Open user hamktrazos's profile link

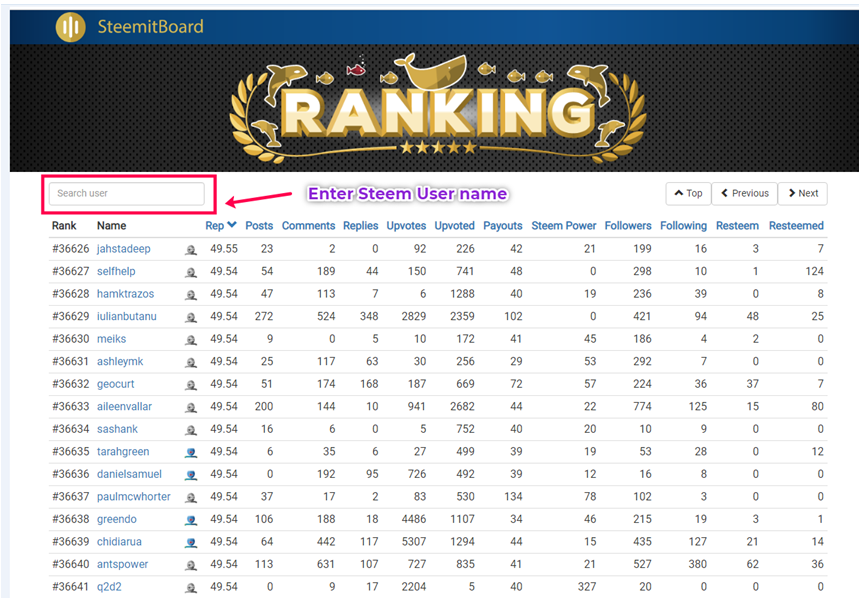point(126,294)
